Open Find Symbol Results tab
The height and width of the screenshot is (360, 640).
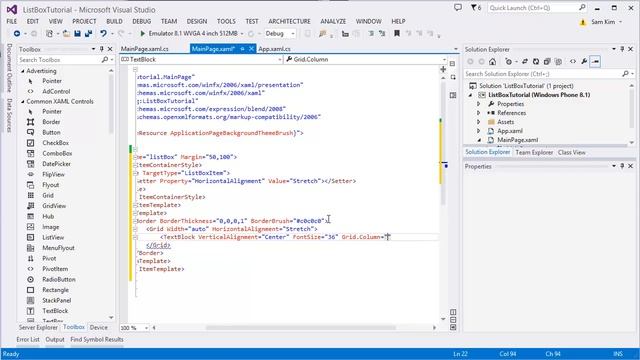pos(97,340)
